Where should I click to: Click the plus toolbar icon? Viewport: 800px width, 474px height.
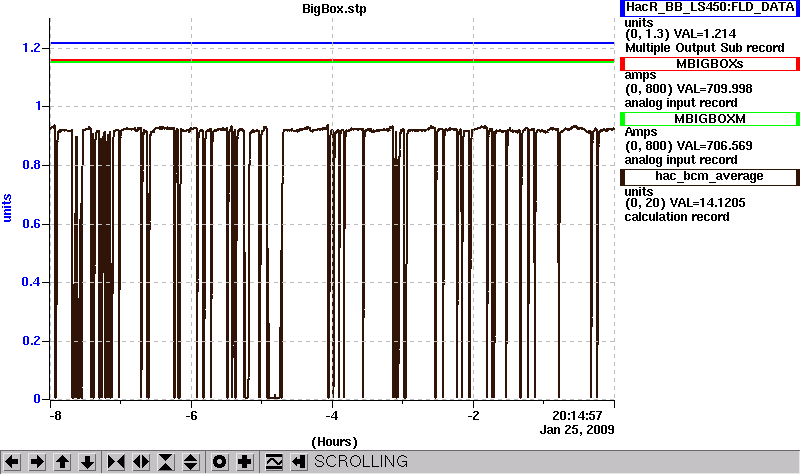coord(244,462)
